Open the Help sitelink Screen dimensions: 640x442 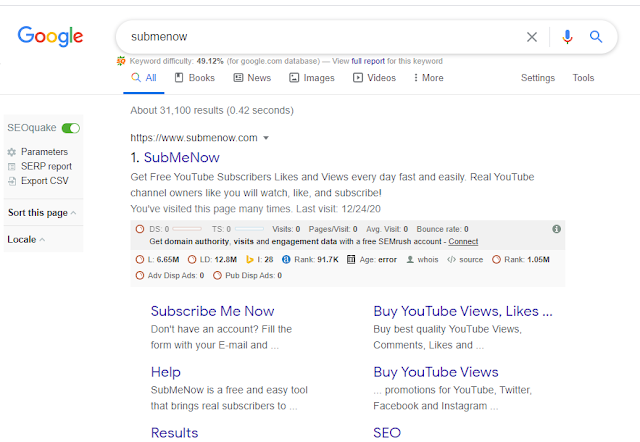point(166,372)
